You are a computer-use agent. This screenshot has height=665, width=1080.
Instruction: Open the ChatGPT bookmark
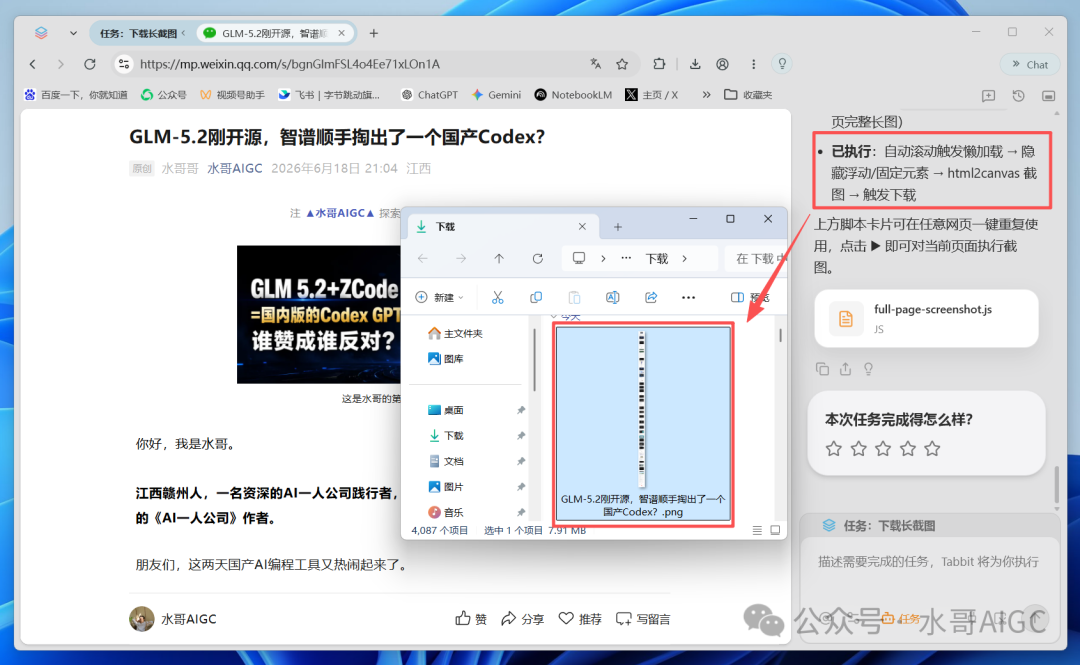[430, 95]
